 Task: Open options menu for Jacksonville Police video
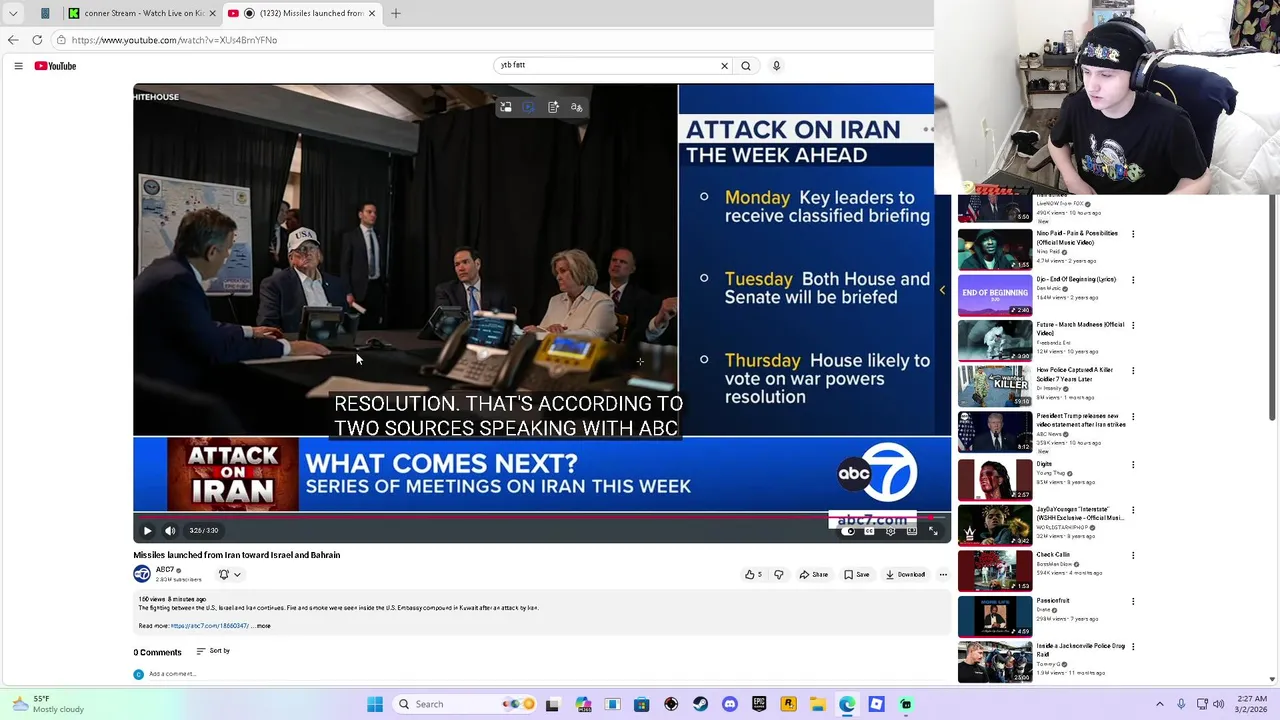tap(1133, 647)
